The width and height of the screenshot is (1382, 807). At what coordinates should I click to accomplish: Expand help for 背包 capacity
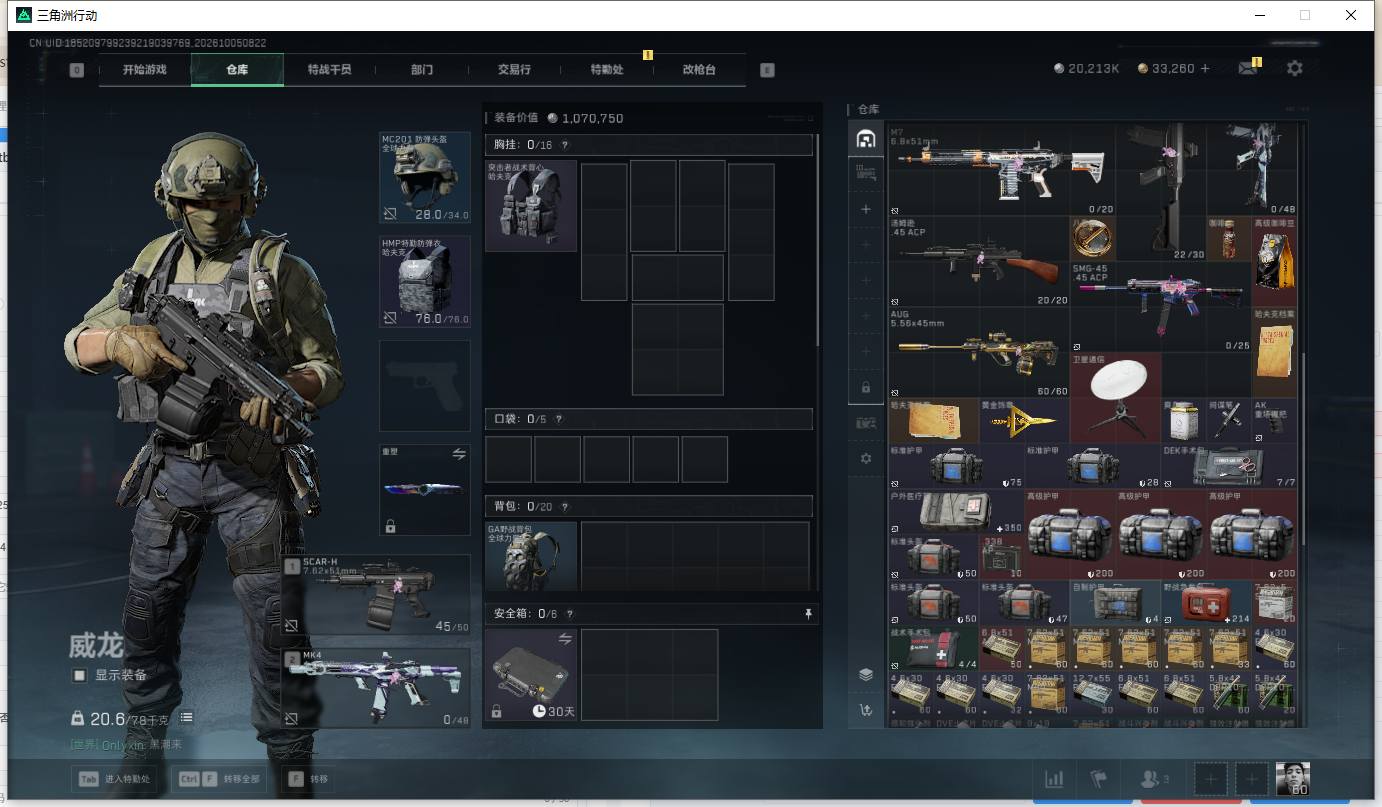[565, 507]
